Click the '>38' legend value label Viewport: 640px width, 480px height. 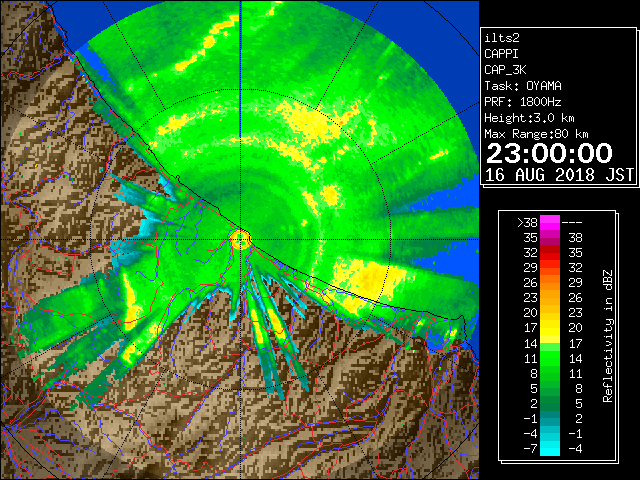(x=527, y=223)
